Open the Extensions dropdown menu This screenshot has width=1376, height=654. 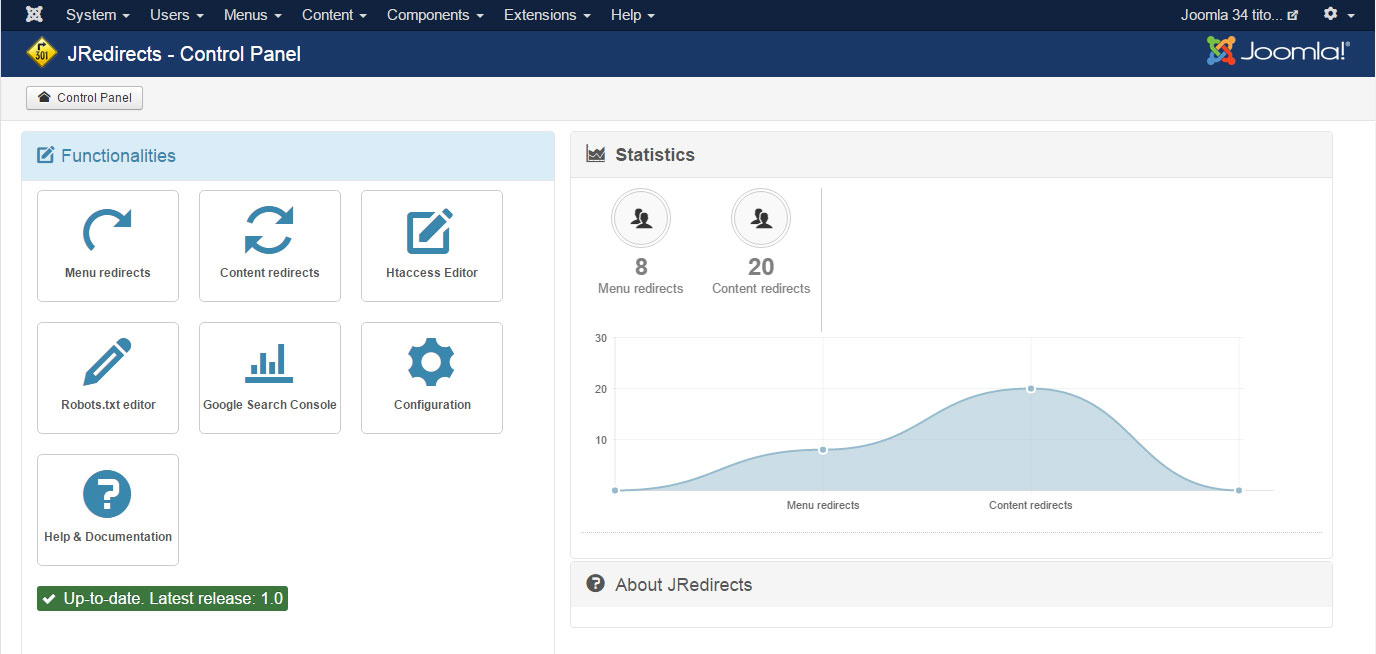click(x=547, y=15)
